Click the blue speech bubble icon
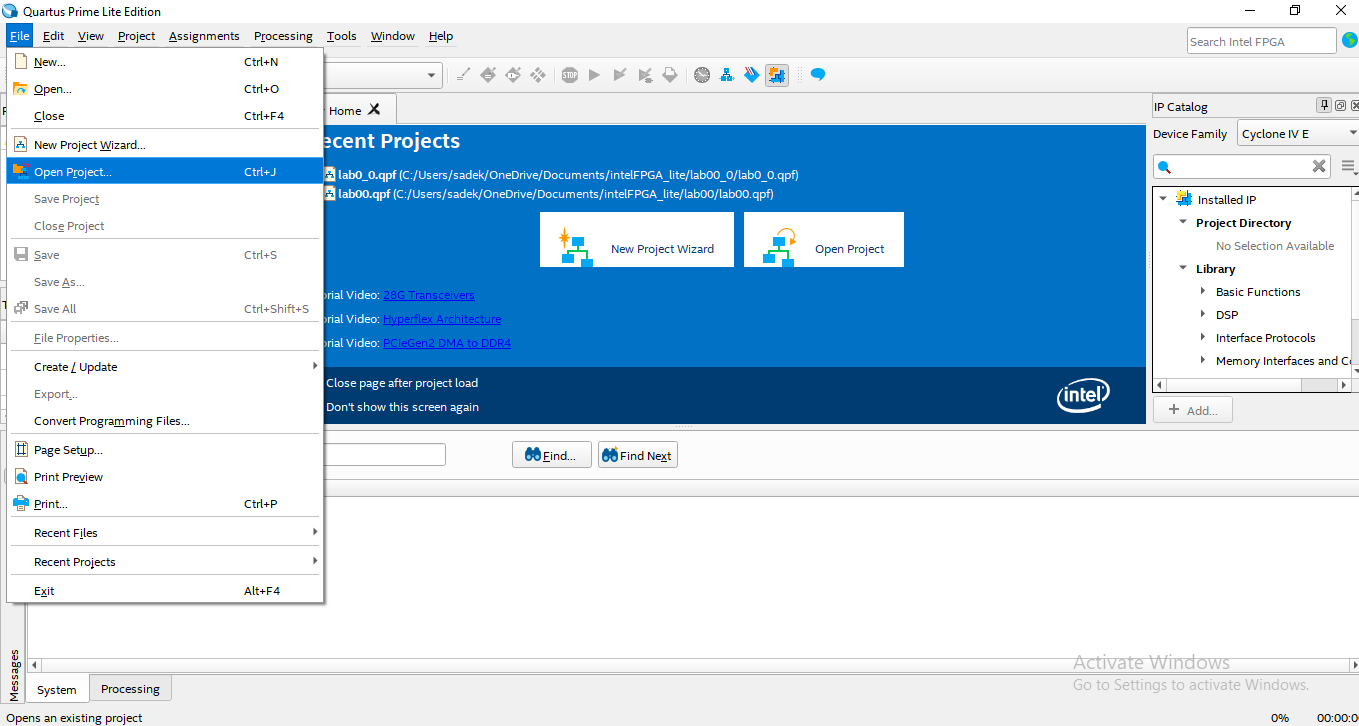The width and height of the screenshot is (1359, 726). click(x=818, y=75)
